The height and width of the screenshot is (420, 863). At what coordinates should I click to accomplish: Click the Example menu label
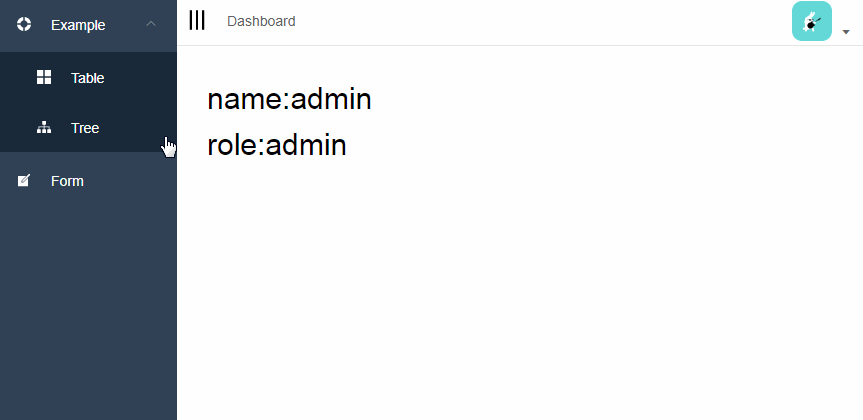click(78, 25)
